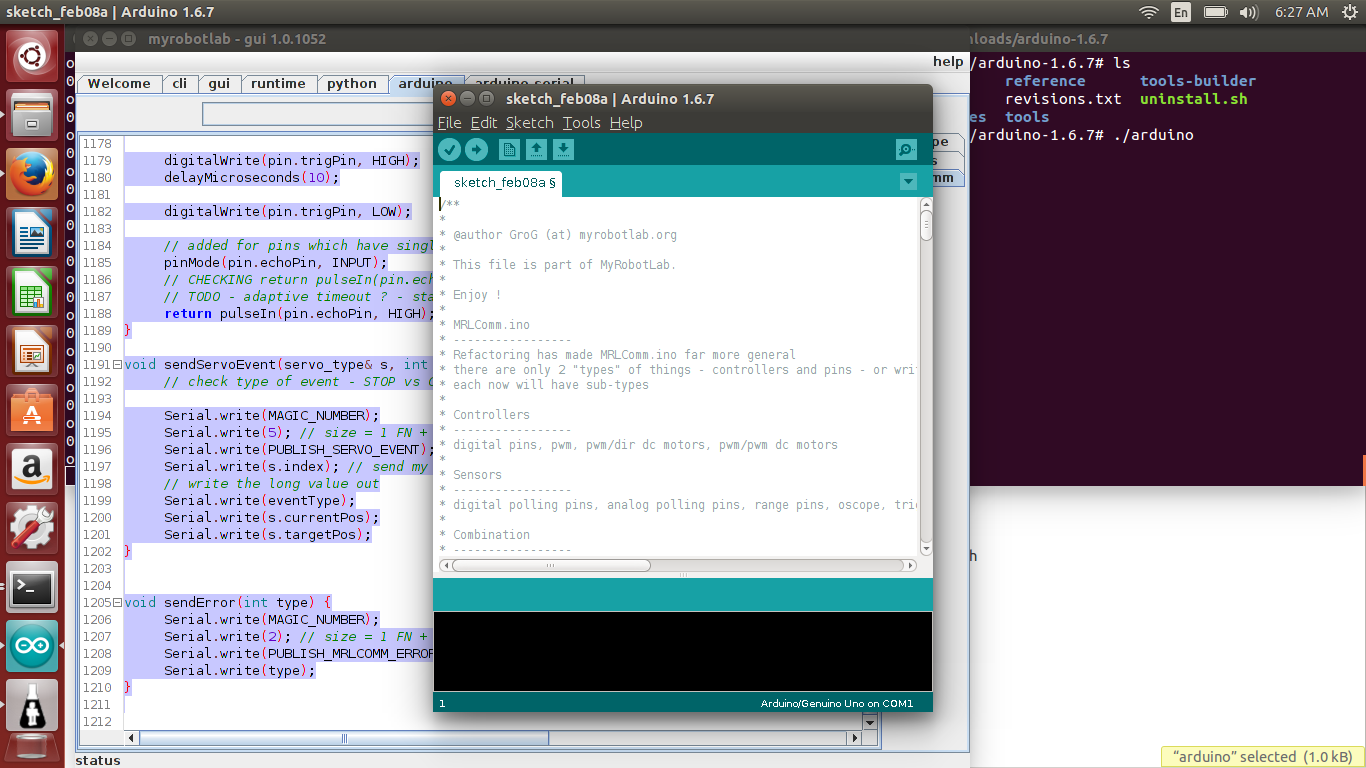This screenshot has height=768, width=1366.
Task: Open the Tools menu in Arduino
Action: tap(581, 123)
